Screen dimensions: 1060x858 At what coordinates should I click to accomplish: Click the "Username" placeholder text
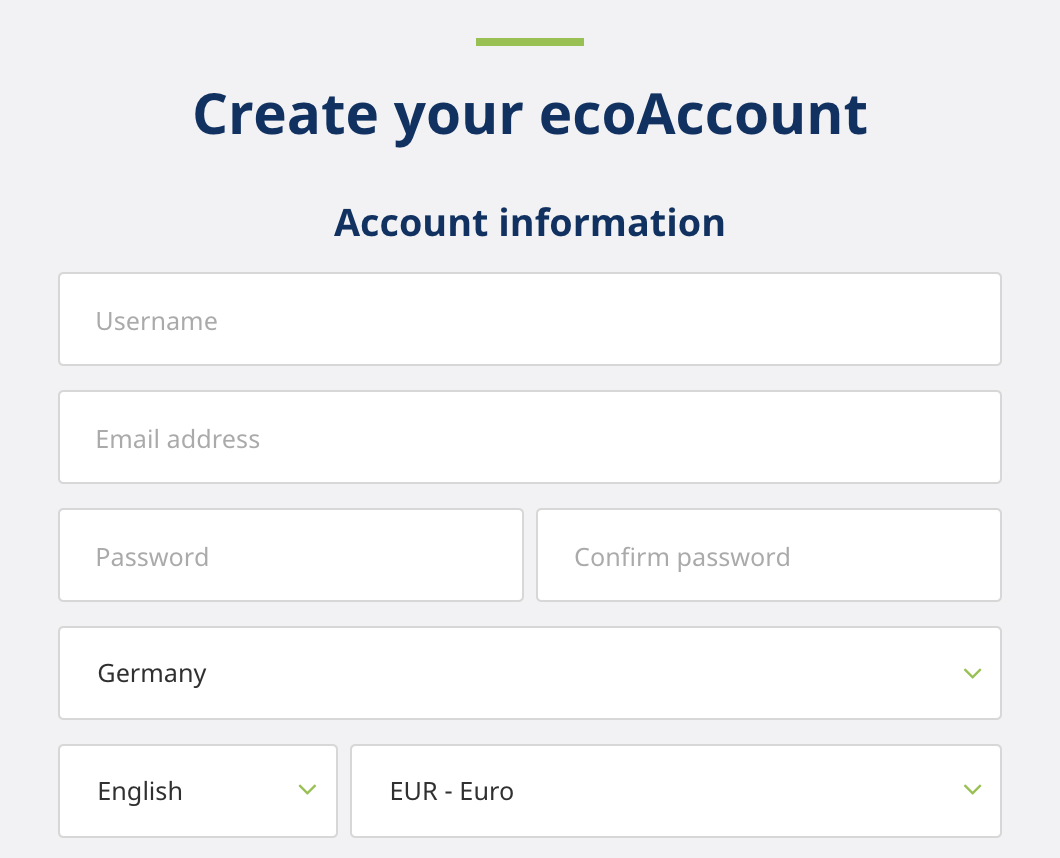pyautogui.click(x=157, y=321)
